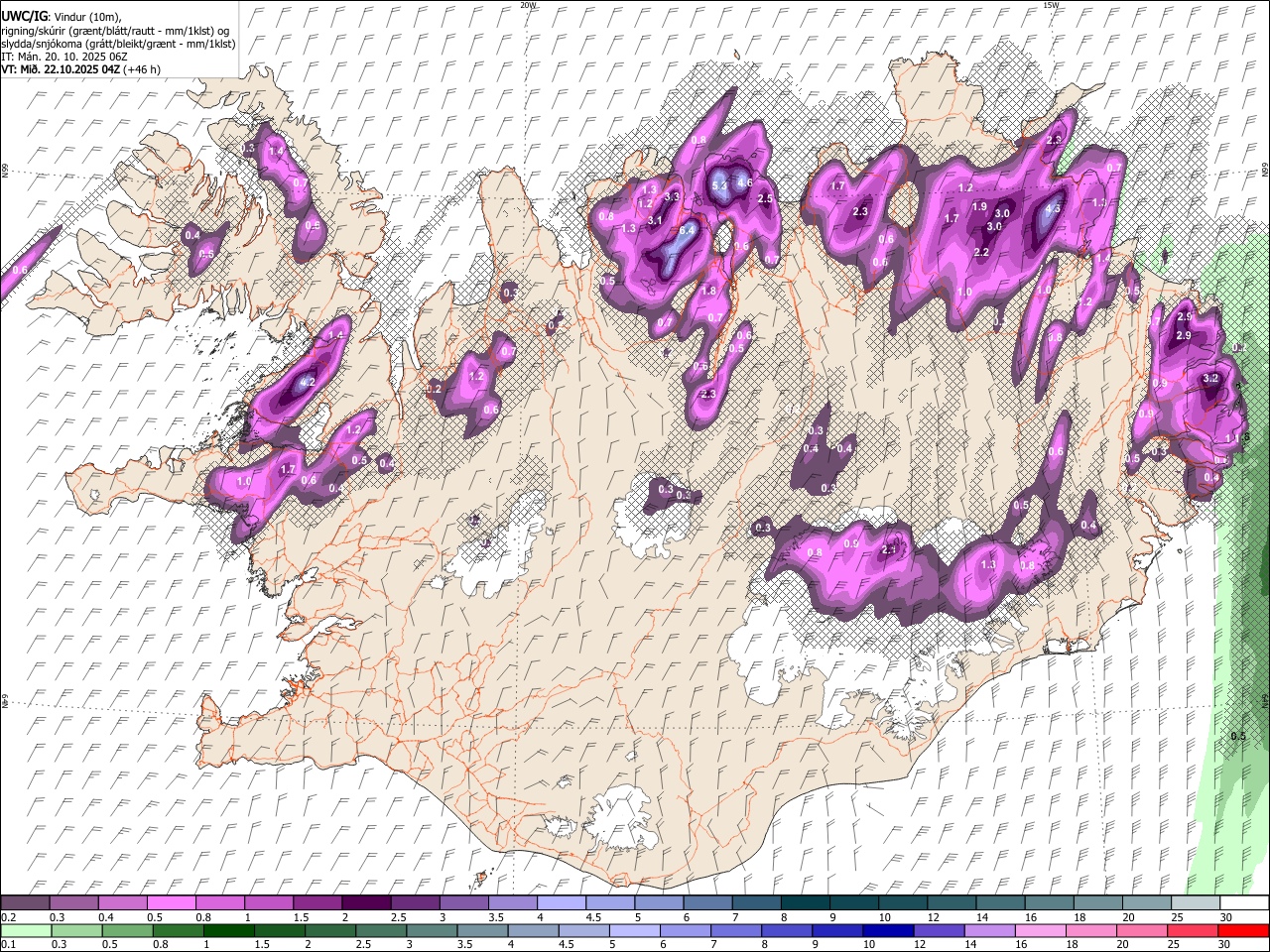Select the 'Vindur (10m)' title text
The height and width of the screenshot is (952, 1270).
pyautogui.click(x=87, y=16)
